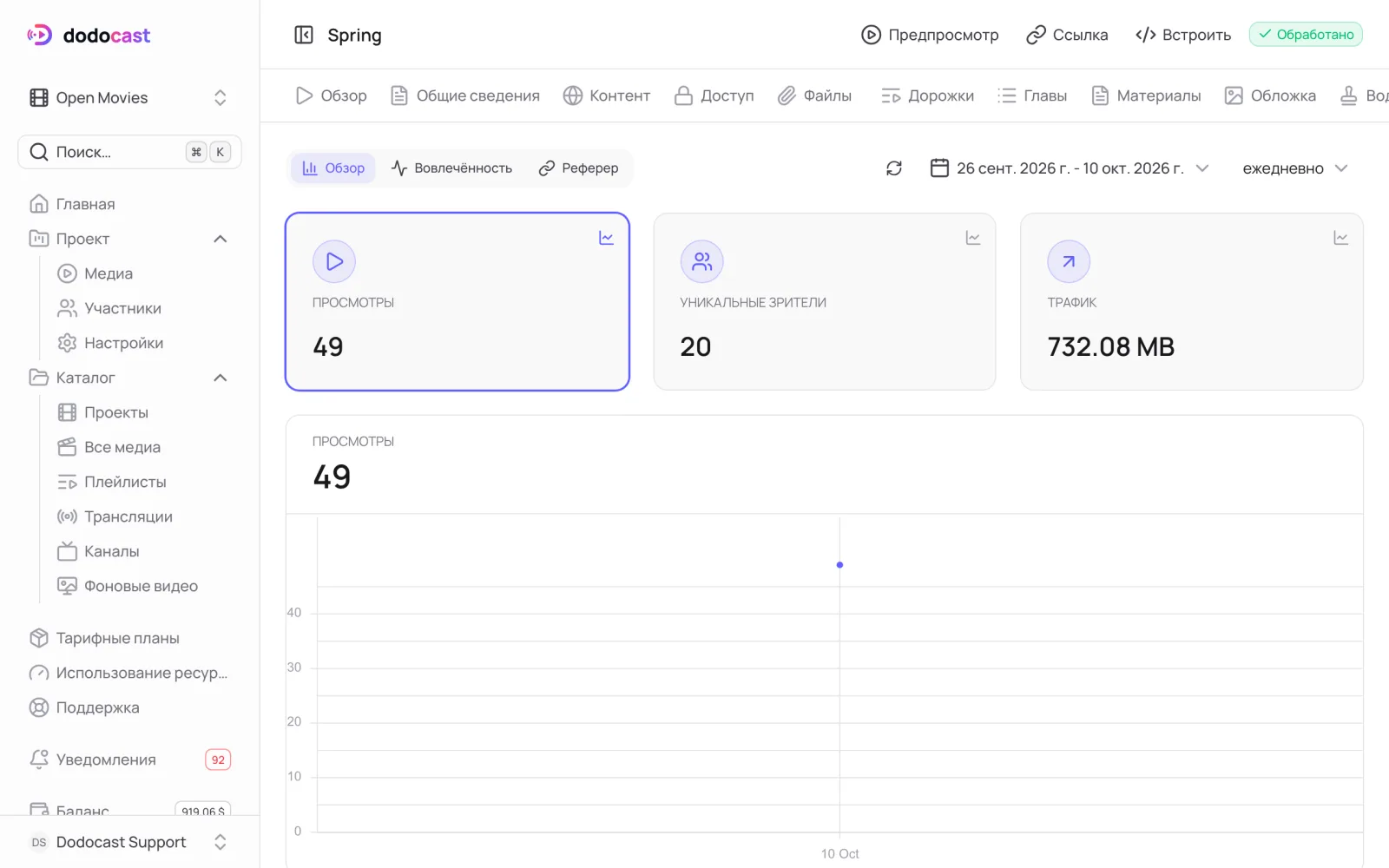The width and height of the screenshot is (1389, 868).
Task: Select the Реферер analytics view
Action: click(578, 168)
